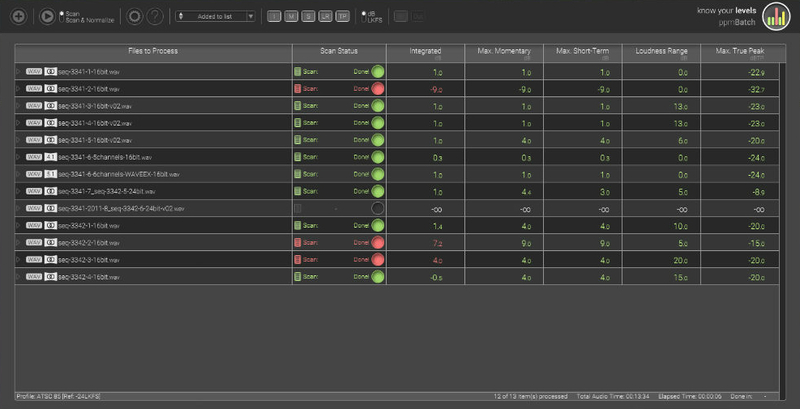Expand the seq-3341-7_seq-3342-5-24bit.wav row
Viewport: 800px width, 409px height.
(19, 191)
